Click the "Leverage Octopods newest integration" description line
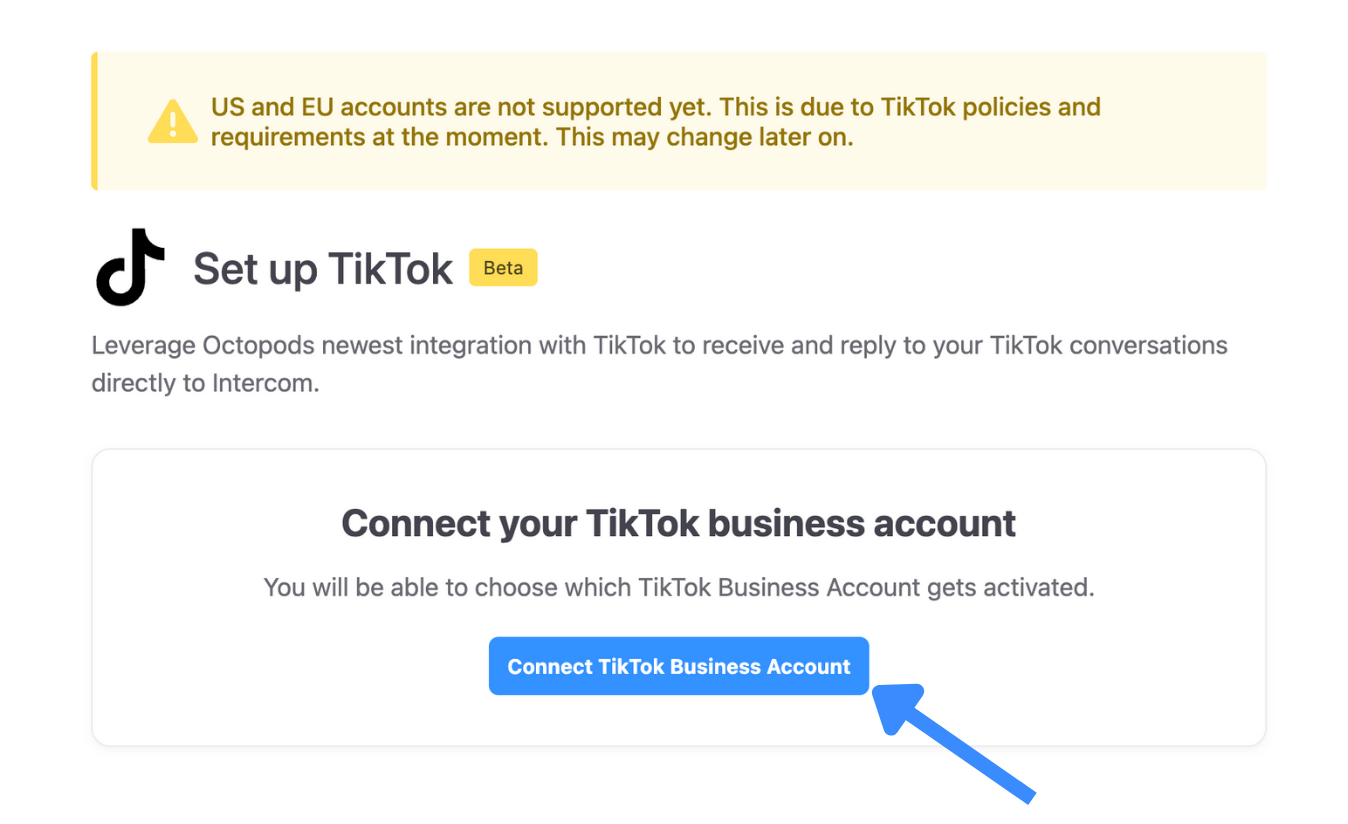Image resolution: width=1348 pixels, height=824 pixels. [x=659, y=346]
